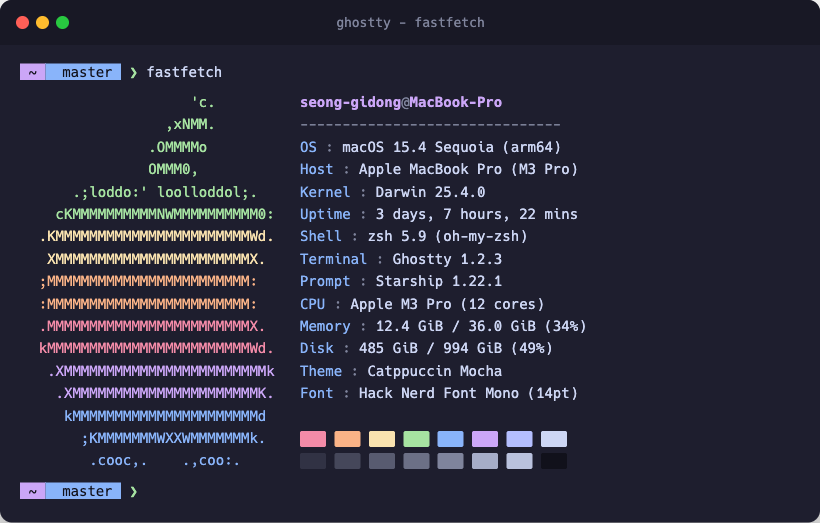The image size is (820, 523).
Task: Click the 'Shell' label
Action: (x=321, y=236)
